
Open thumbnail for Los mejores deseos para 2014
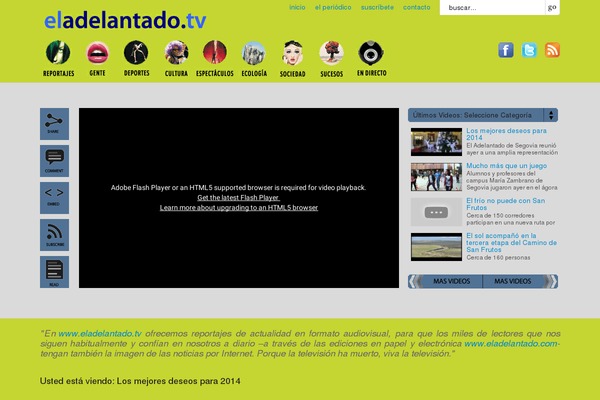436,142
